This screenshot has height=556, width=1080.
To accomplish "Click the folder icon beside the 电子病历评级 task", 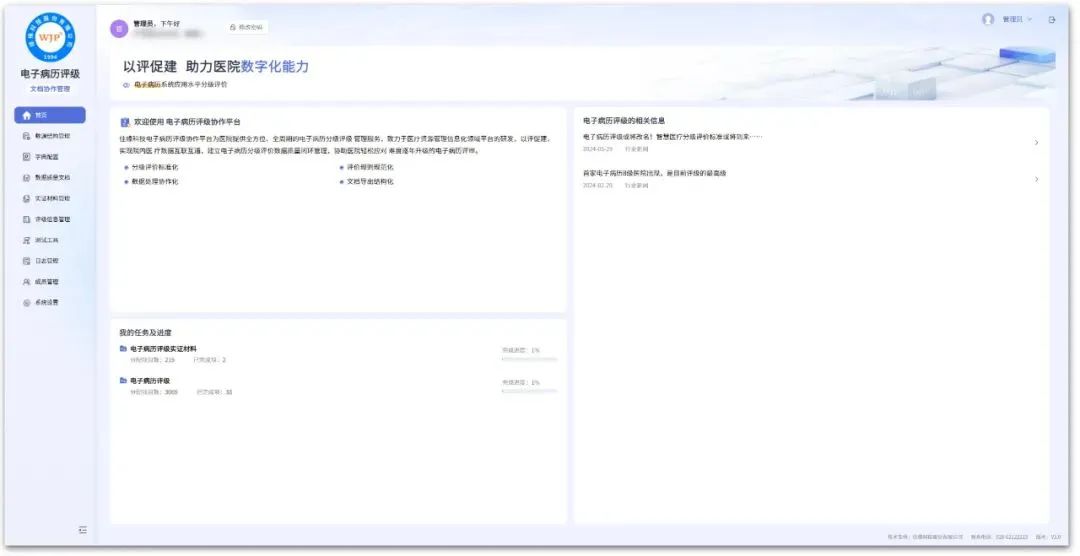I will pyautogui.click(x=123, y=380).
